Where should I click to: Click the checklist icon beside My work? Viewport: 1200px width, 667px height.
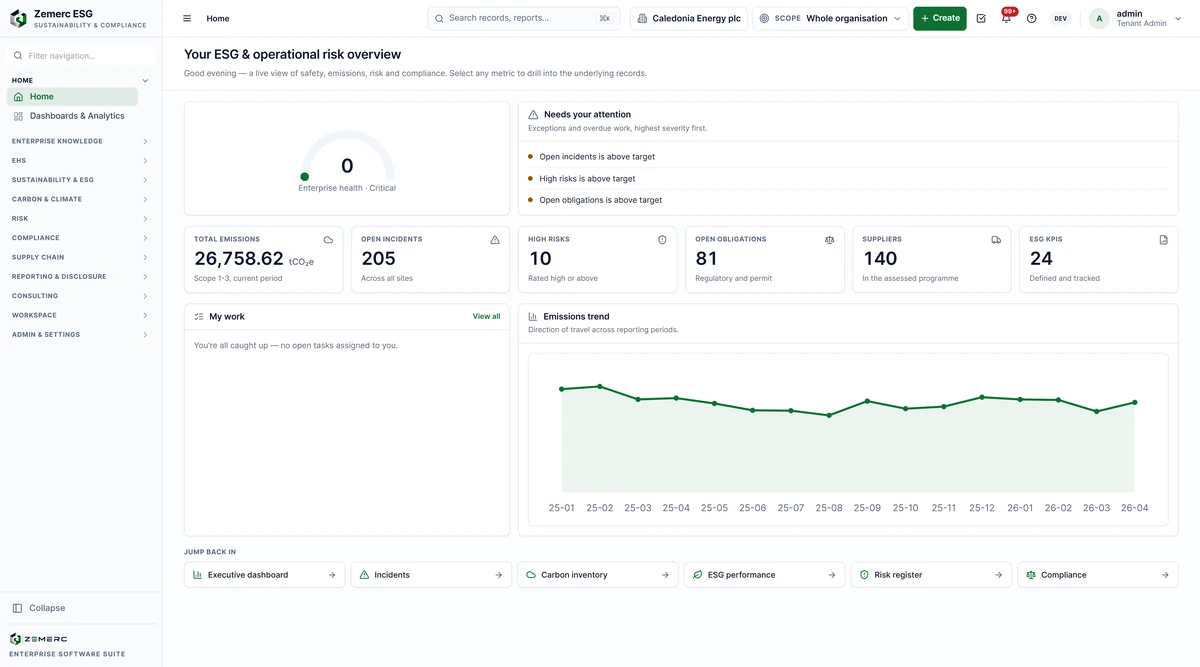pyautogui.click(x=199, y=316)
